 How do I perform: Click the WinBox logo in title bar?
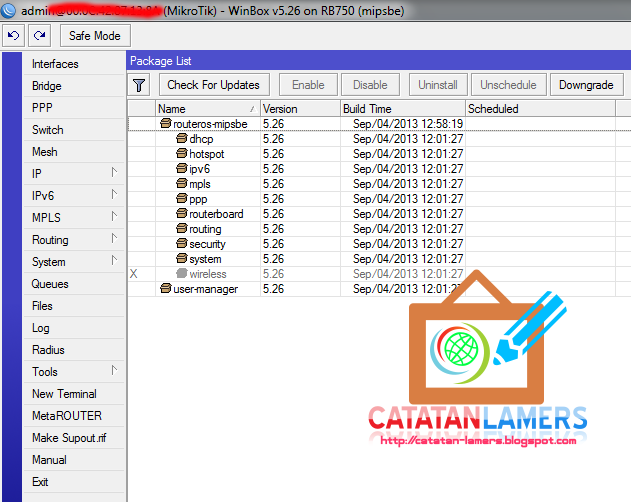[x=8, y=10]
